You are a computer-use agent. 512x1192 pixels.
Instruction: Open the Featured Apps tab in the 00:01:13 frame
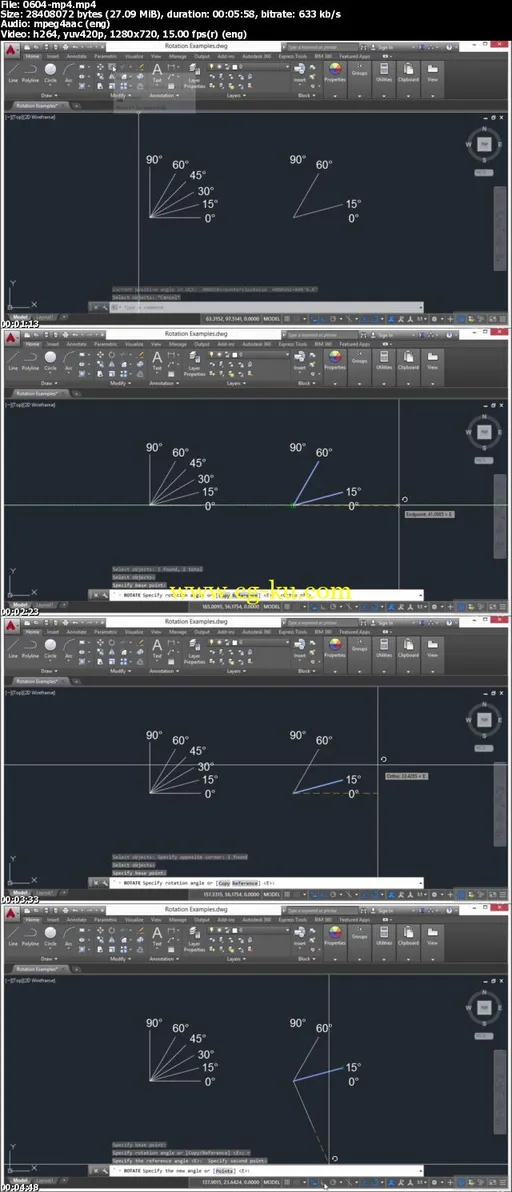tap(356, 56)
